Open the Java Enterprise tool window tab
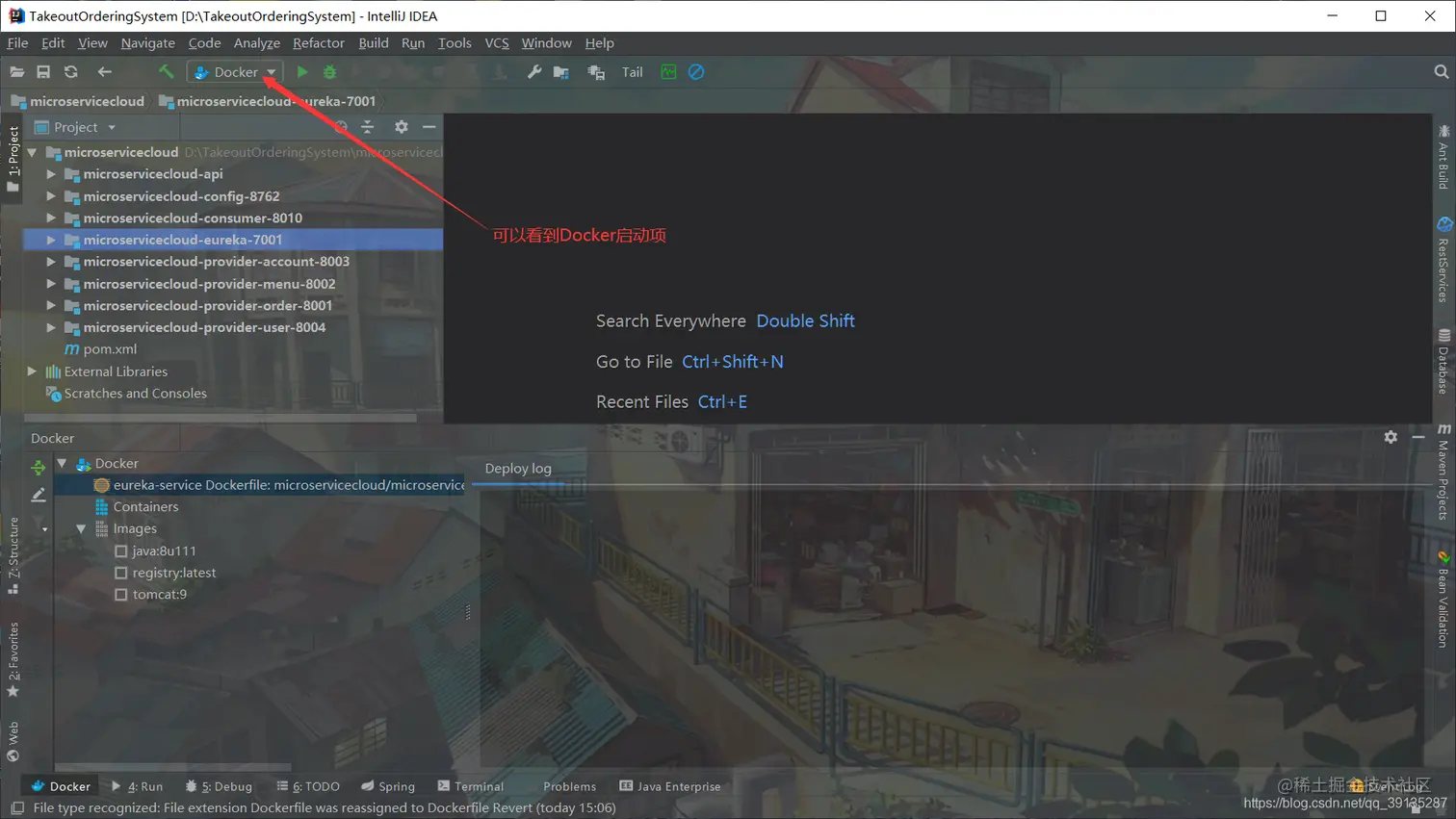Screen dimensions: 1456x819 coord(669,786)
